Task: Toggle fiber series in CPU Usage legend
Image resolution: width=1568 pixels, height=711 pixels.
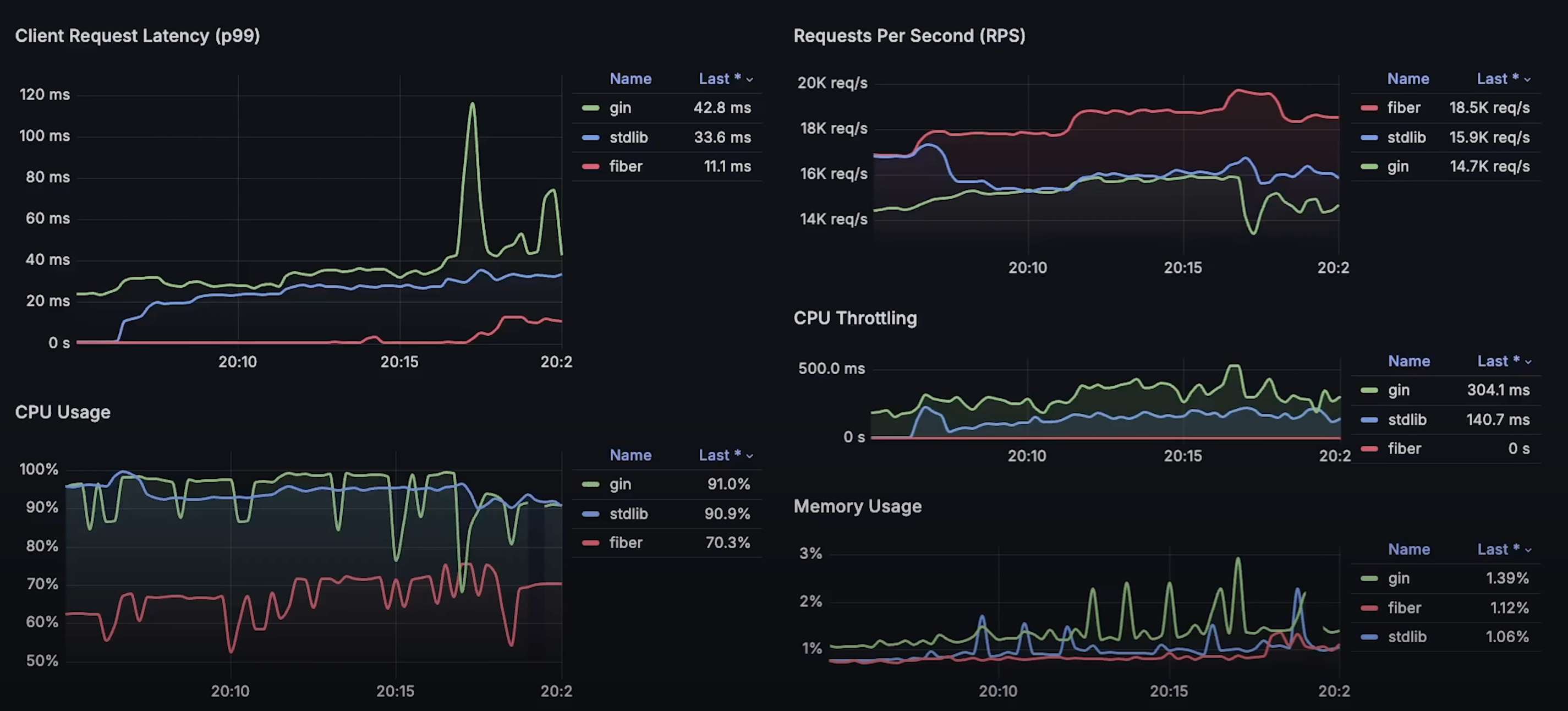Action: (626, 543)
